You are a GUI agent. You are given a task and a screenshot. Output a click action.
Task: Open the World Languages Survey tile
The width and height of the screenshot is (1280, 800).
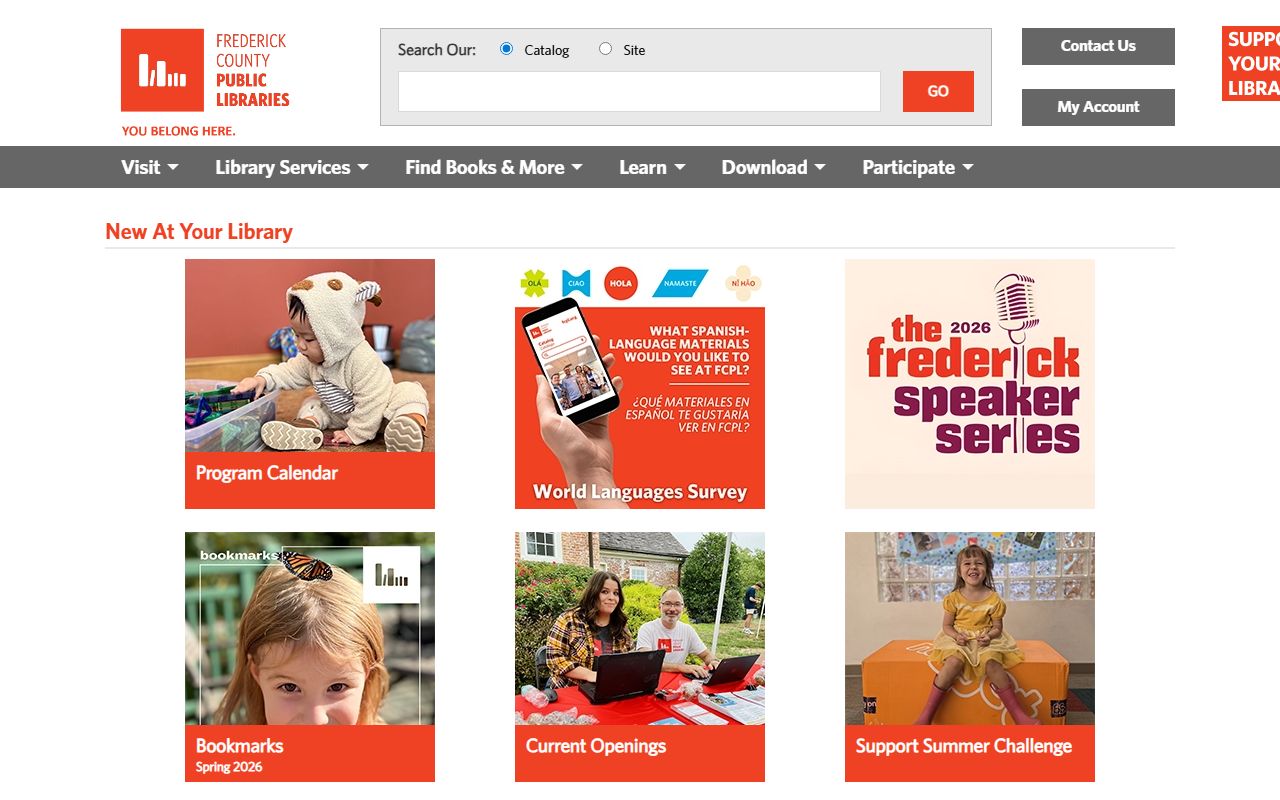pos(640,384)
